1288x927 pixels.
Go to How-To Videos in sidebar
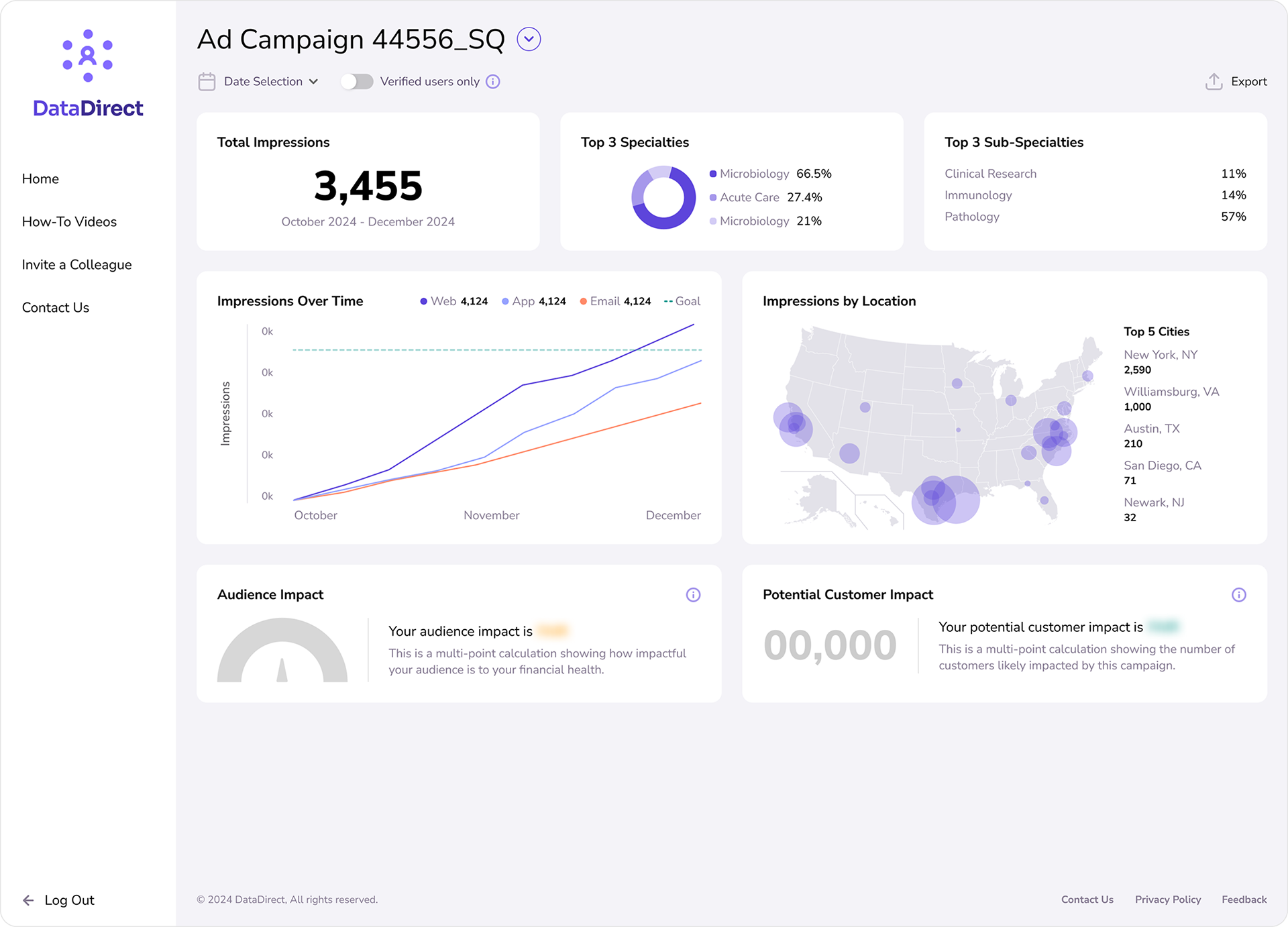click(69, 222)
